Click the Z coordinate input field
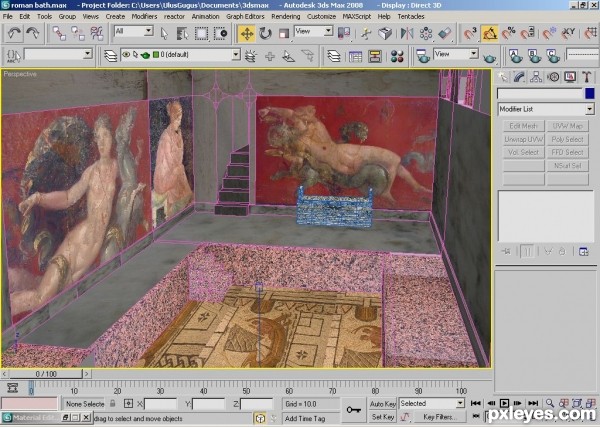The width and height of the screenshot is (600, 427). 256,404
